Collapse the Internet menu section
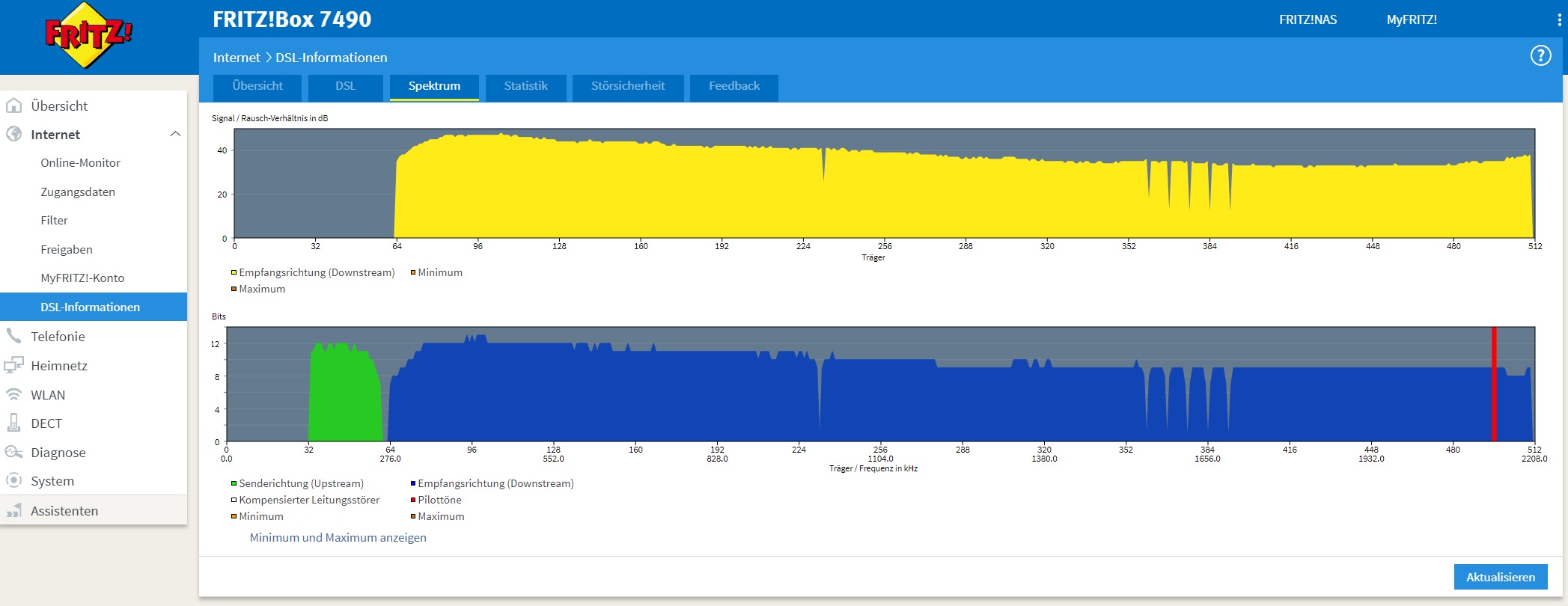 [x=175, y=134]
